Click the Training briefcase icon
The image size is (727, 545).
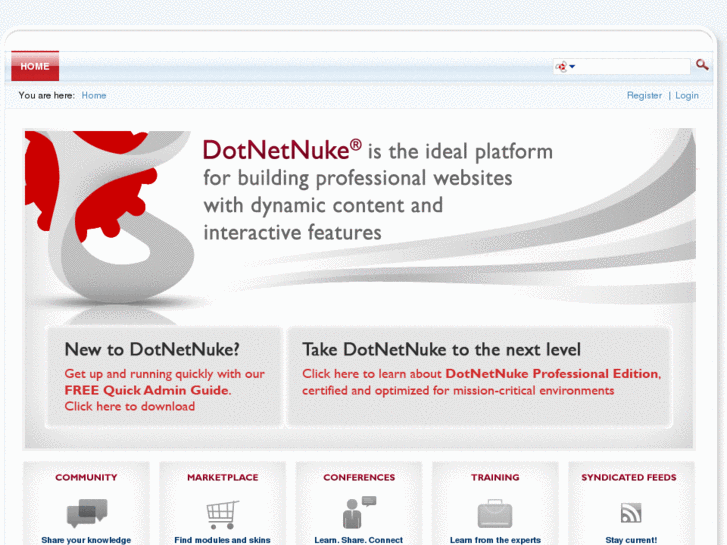click(495, 513)
